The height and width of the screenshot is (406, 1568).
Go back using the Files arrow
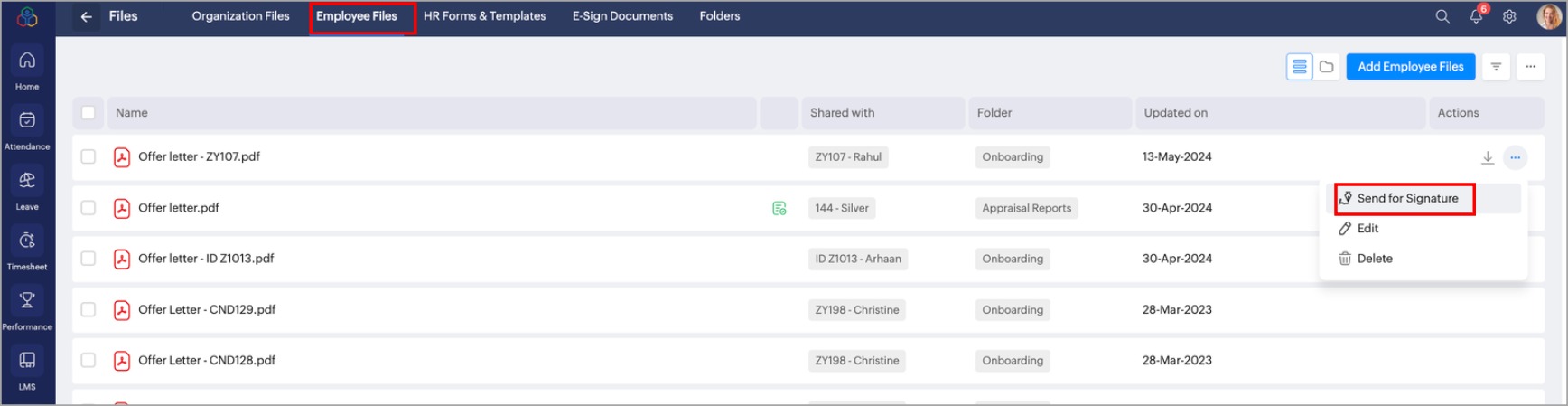86,16
